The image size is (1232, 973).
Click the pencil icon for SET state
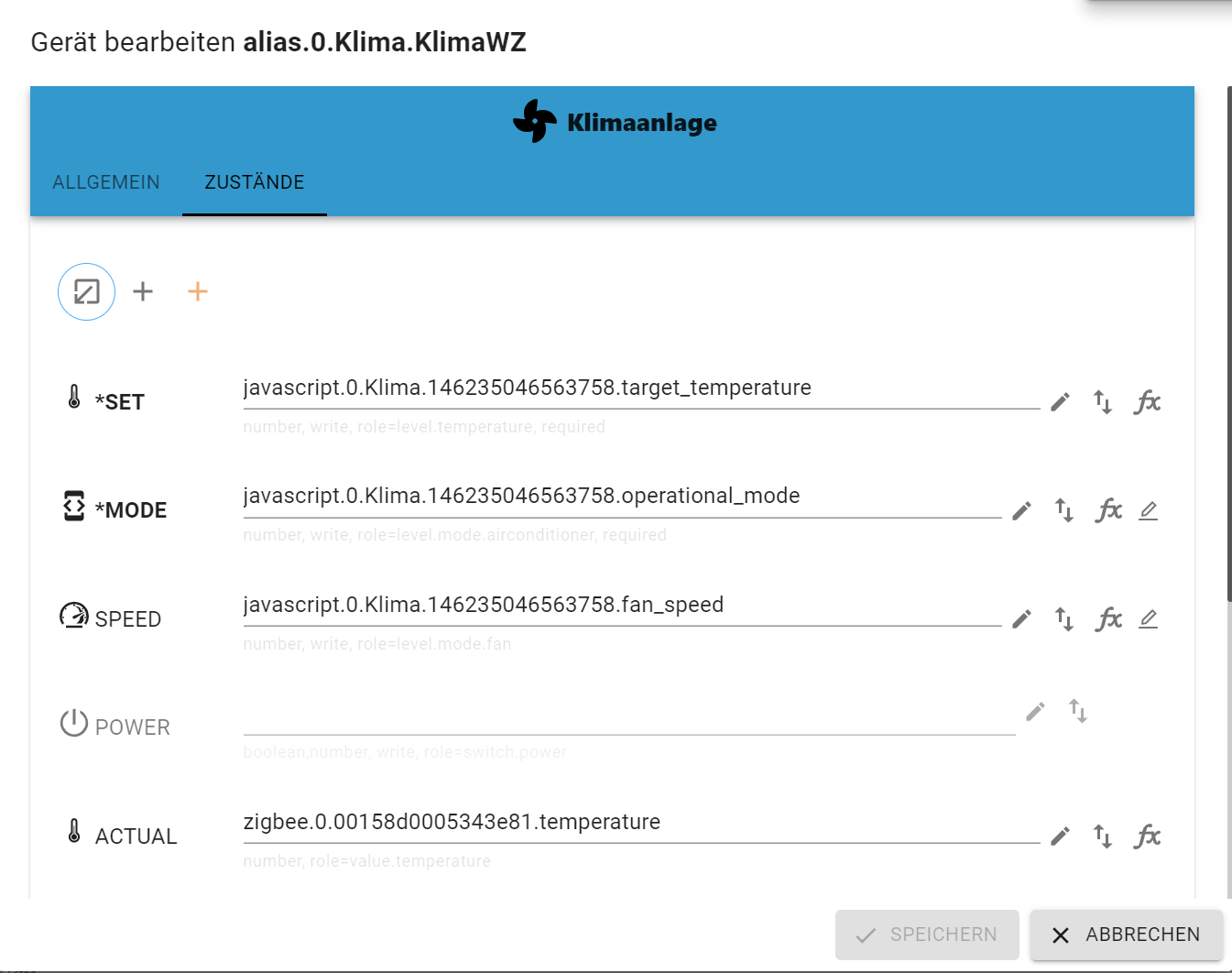click(1060, 402)
